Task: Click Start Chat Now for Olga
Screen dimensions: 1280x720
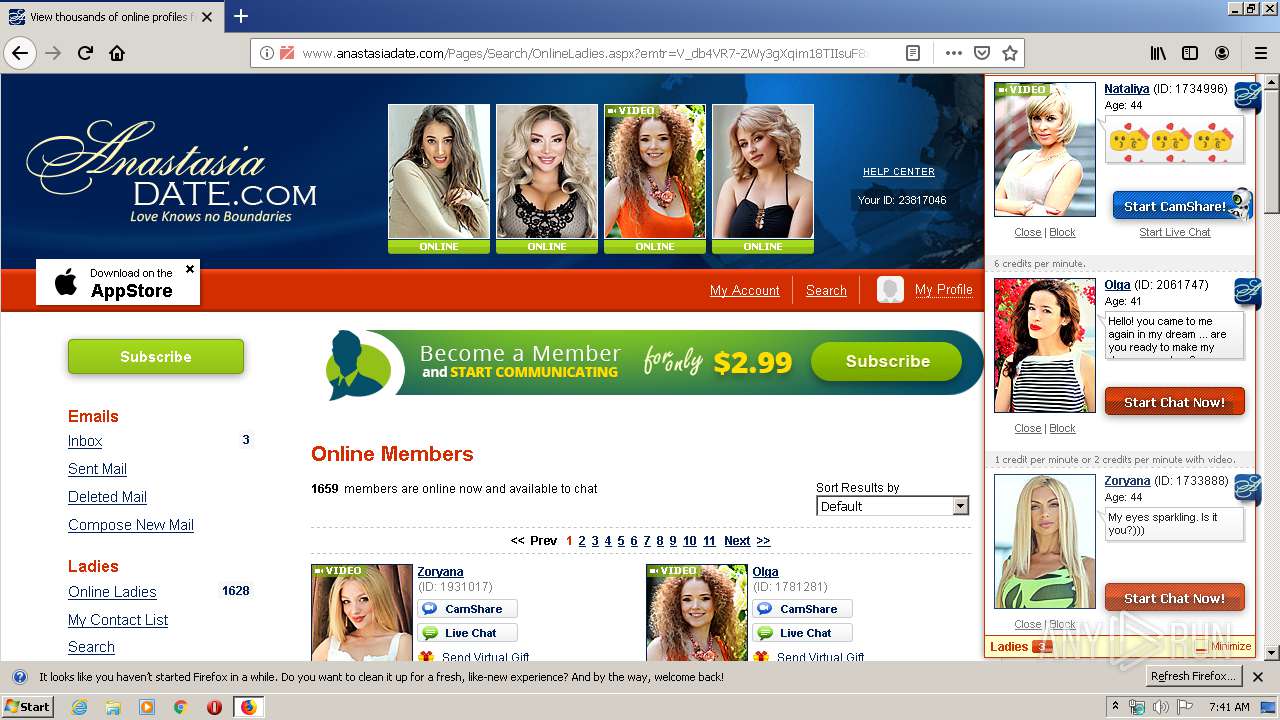Action: 1174,402
